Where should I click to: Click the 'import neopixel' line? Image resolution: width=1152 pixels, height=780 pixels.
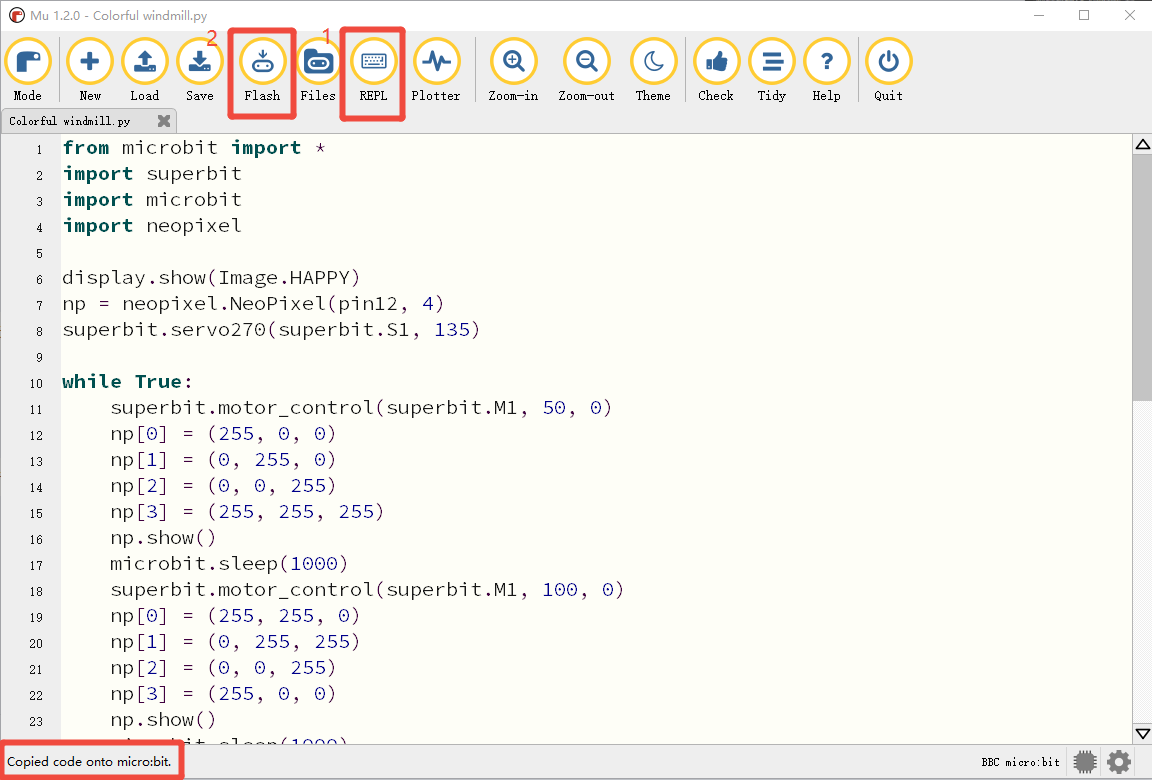click(152, 225)
